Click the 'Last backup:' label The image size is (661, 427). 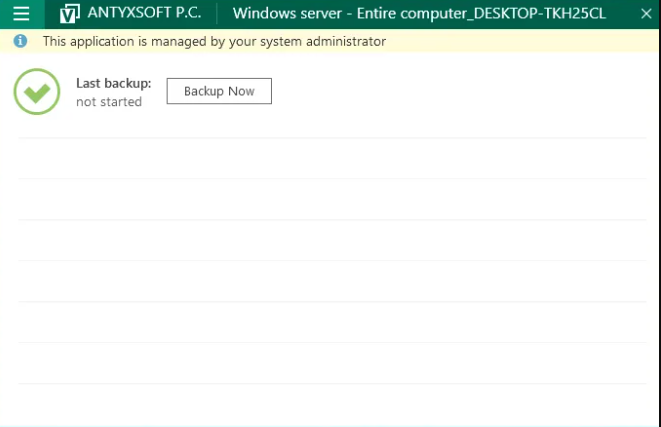click(113, 83)
